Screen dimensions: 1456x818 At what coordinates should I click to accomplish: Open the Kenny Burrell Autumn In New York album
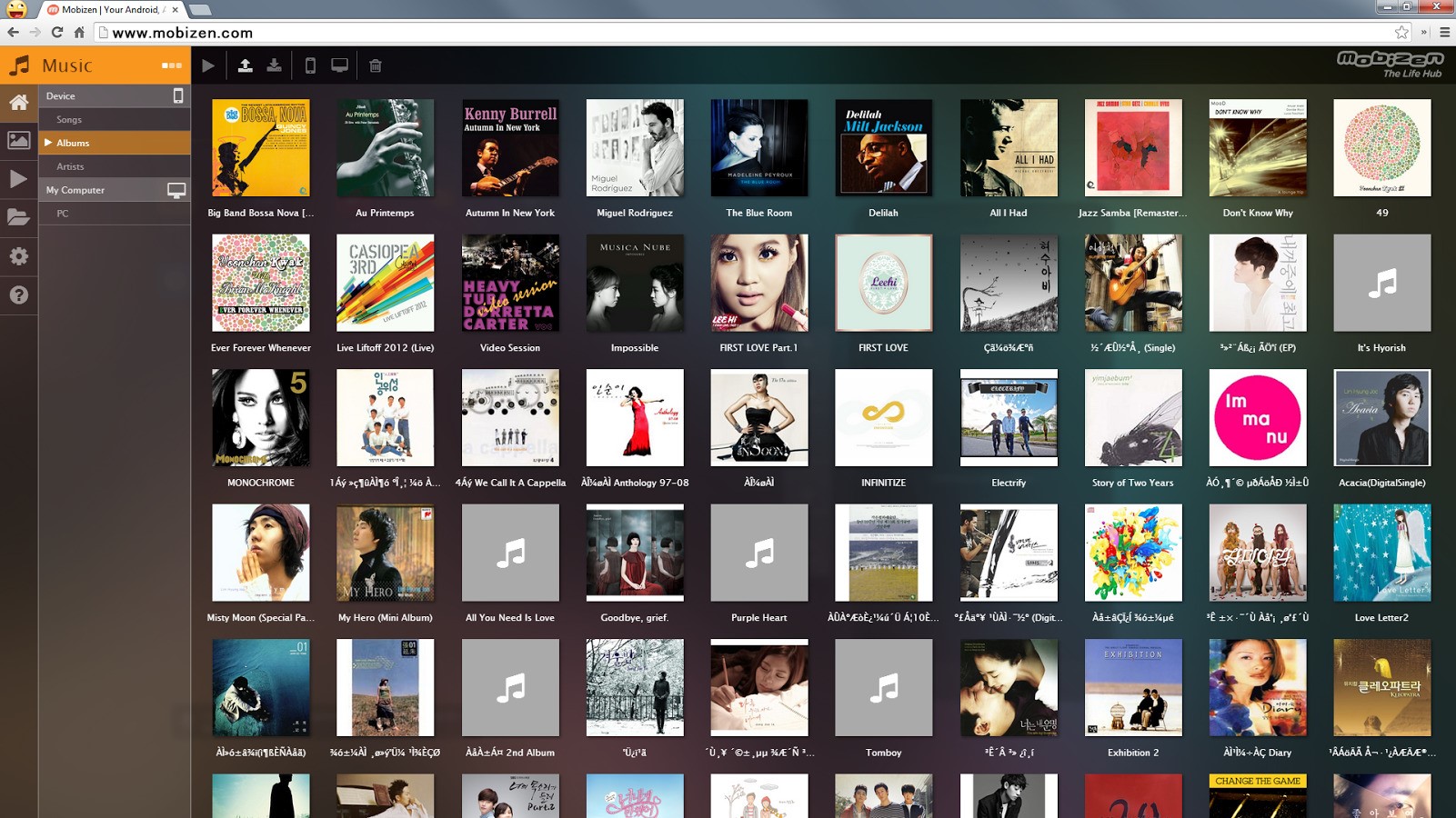click(510, 148)
